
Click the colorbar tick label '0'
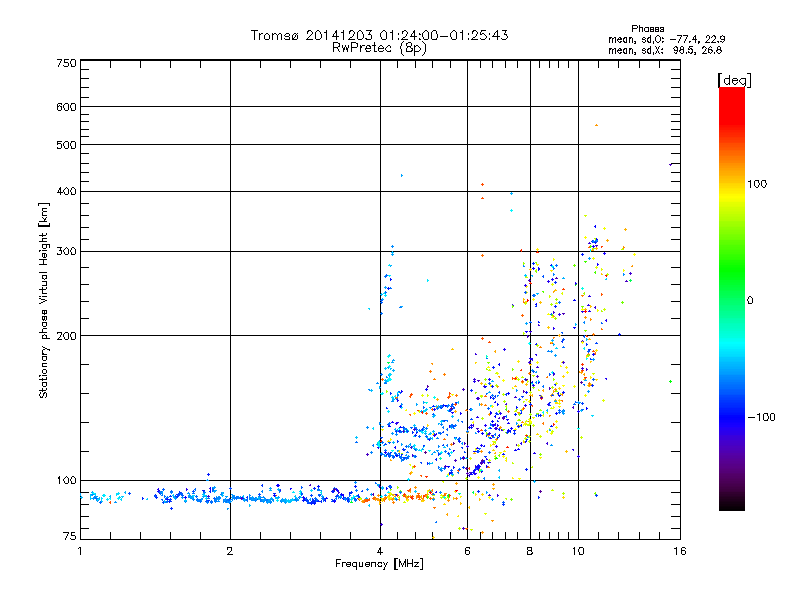point(750,301)
